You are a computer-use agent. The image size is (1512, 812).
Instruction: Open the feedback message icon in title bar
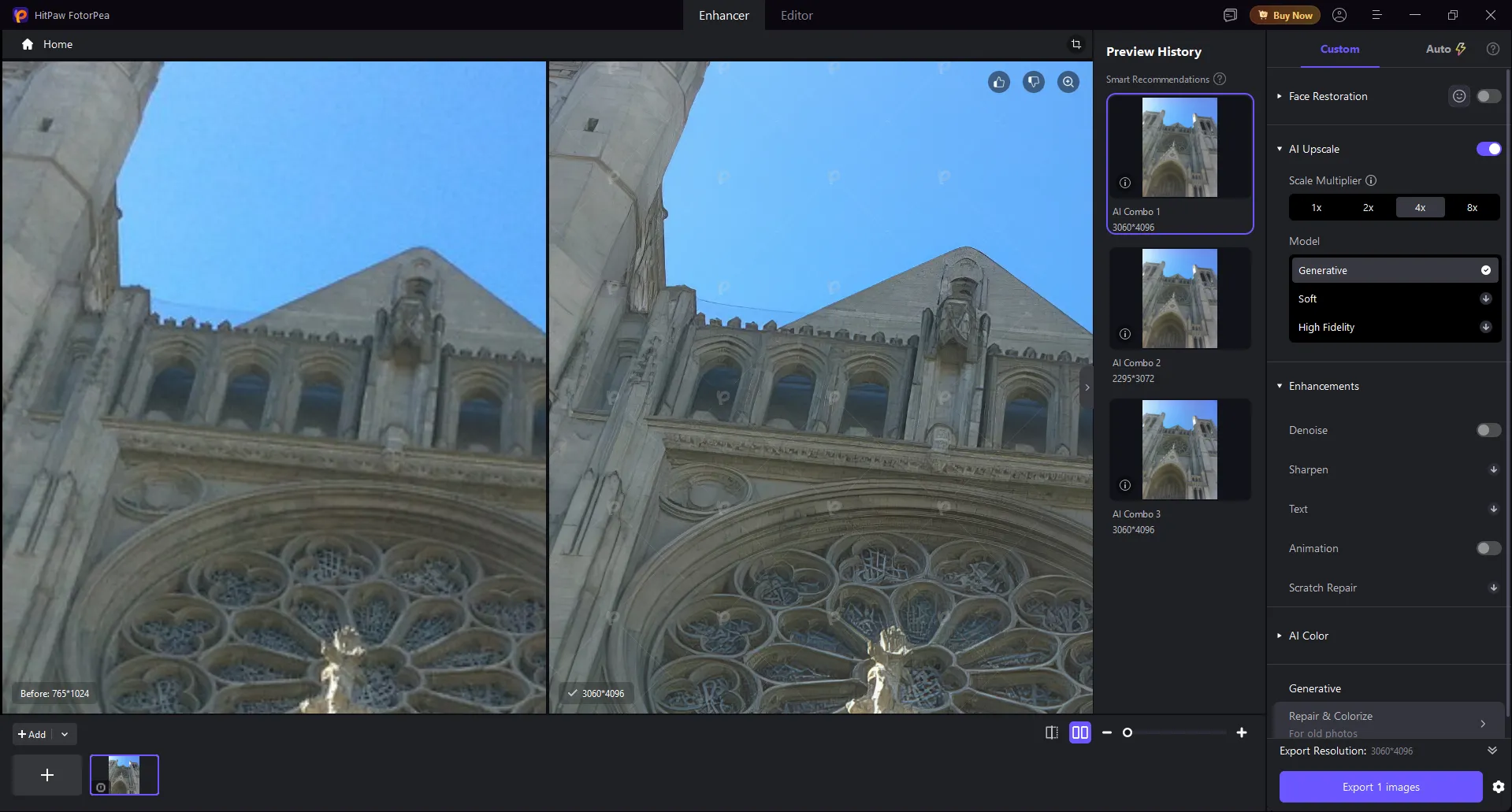pos(1230,15)
